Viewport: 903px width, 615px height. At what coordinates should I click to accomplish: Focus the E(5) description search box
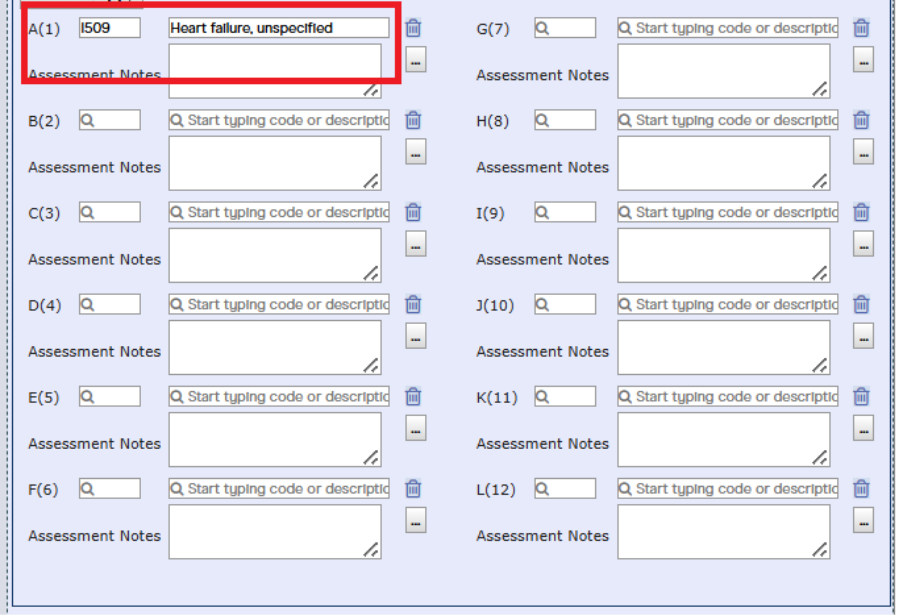(x=279, y=396)
